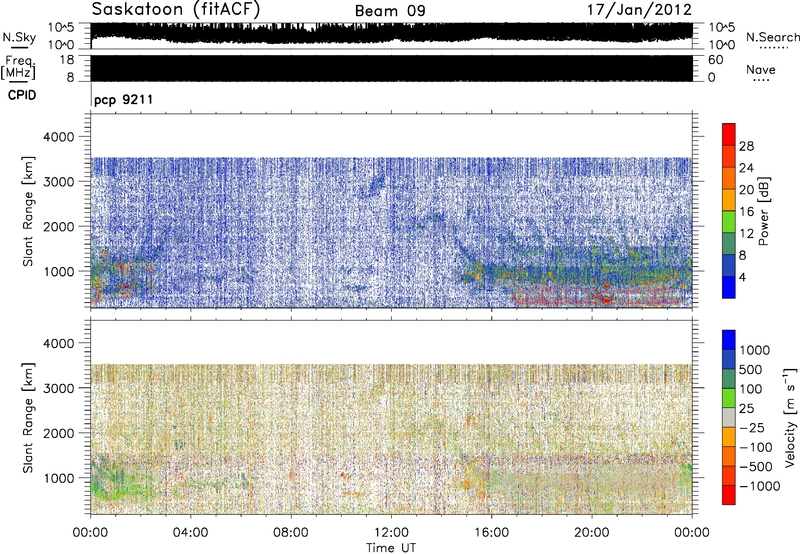Click the date '17/Jan/2012'
Screen dimensions: 800x554
click(639, 10)
